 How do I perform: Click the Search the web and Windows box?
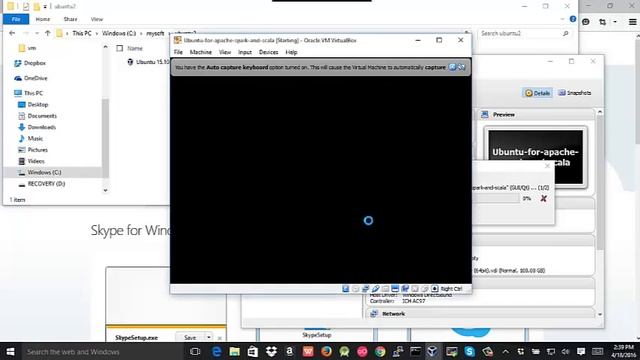pos(102,351)
